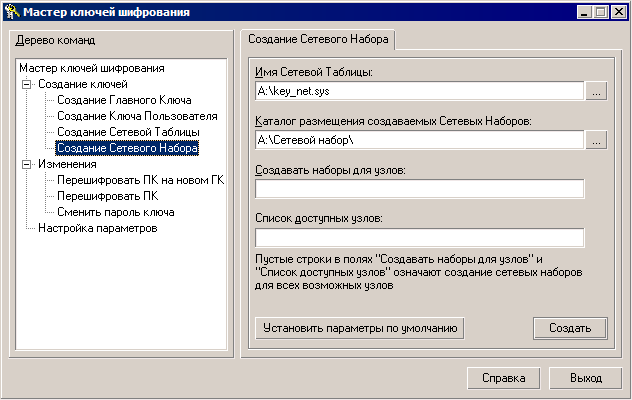The height and width of the screenshot is (400, 632).
Task: Open Настройка параметров in command tree
Action: click(x=98, y=228)
